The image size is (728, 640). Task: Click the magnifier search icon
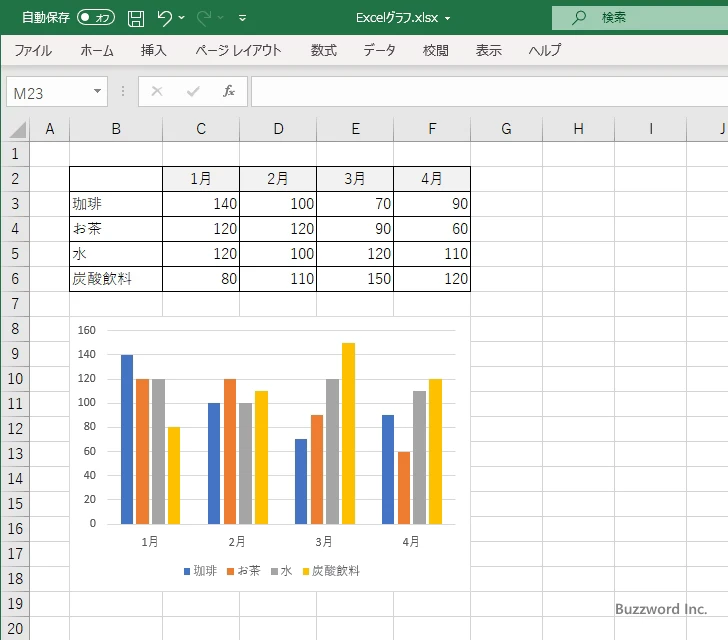[578, 18]
